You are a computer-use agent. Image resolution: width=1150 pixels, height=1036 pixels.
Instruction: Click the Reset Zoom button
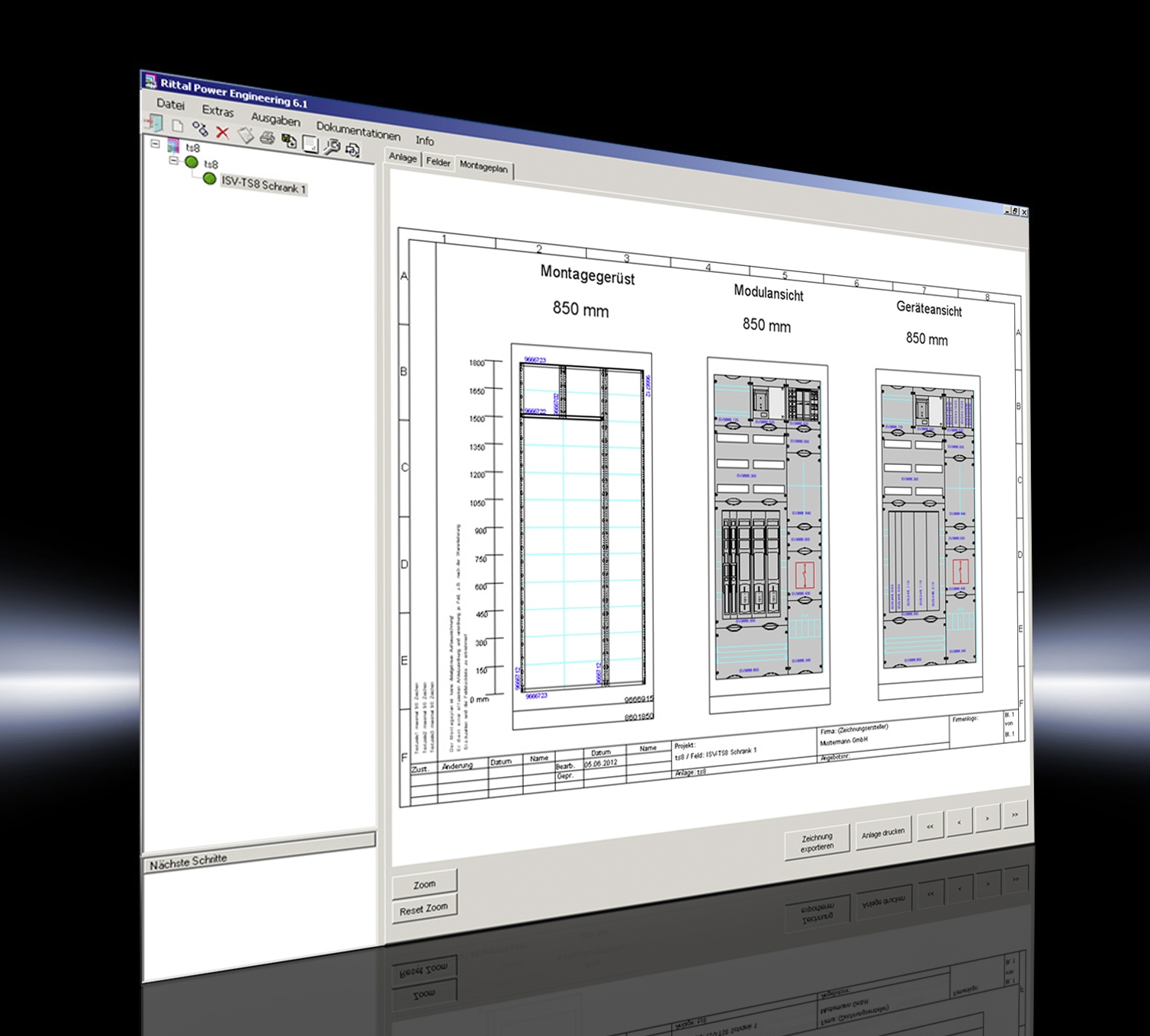(x=423, y=909)
